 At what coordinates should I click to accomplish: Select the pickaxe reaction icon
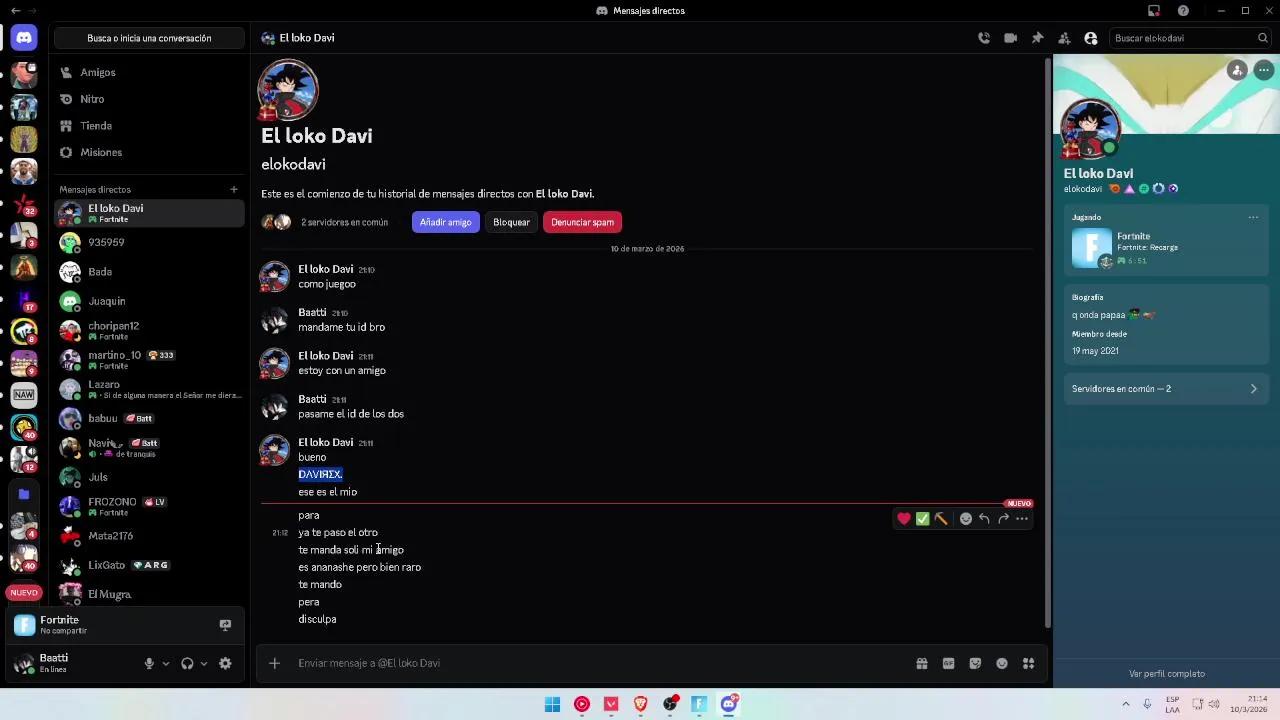pos(941,518)
